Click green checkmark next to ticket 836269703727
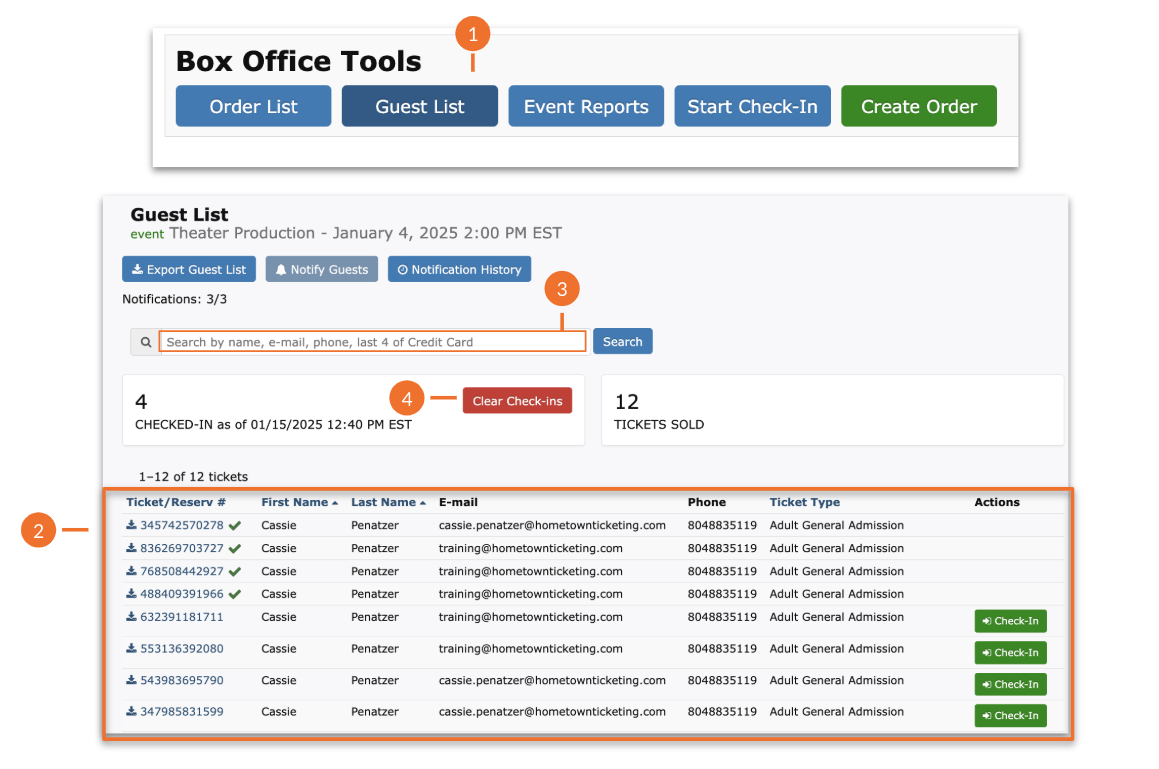 coord(235,548)
